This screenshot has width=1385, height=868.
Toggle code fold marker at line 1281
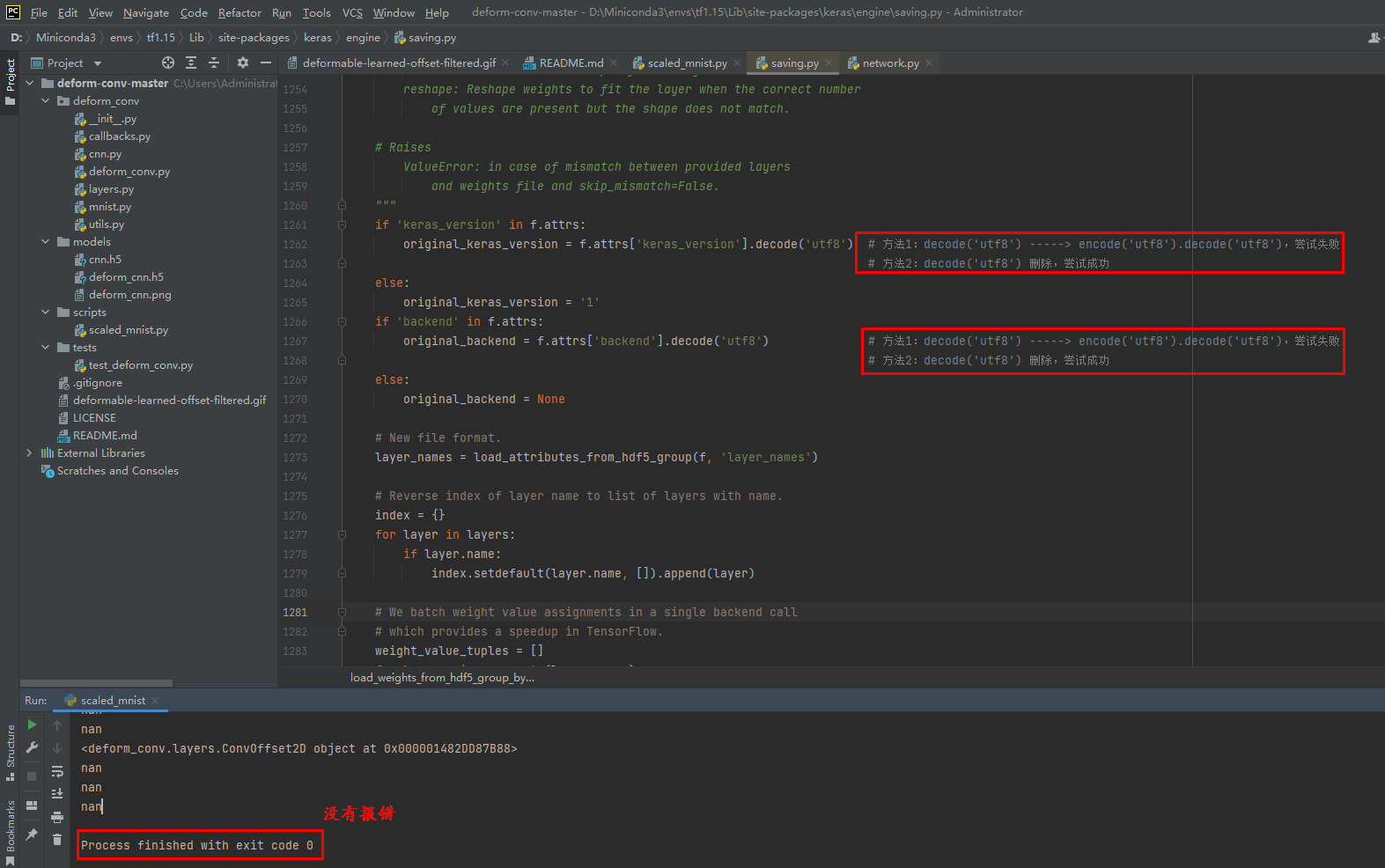pyautogui.click(x=342, y=612)
